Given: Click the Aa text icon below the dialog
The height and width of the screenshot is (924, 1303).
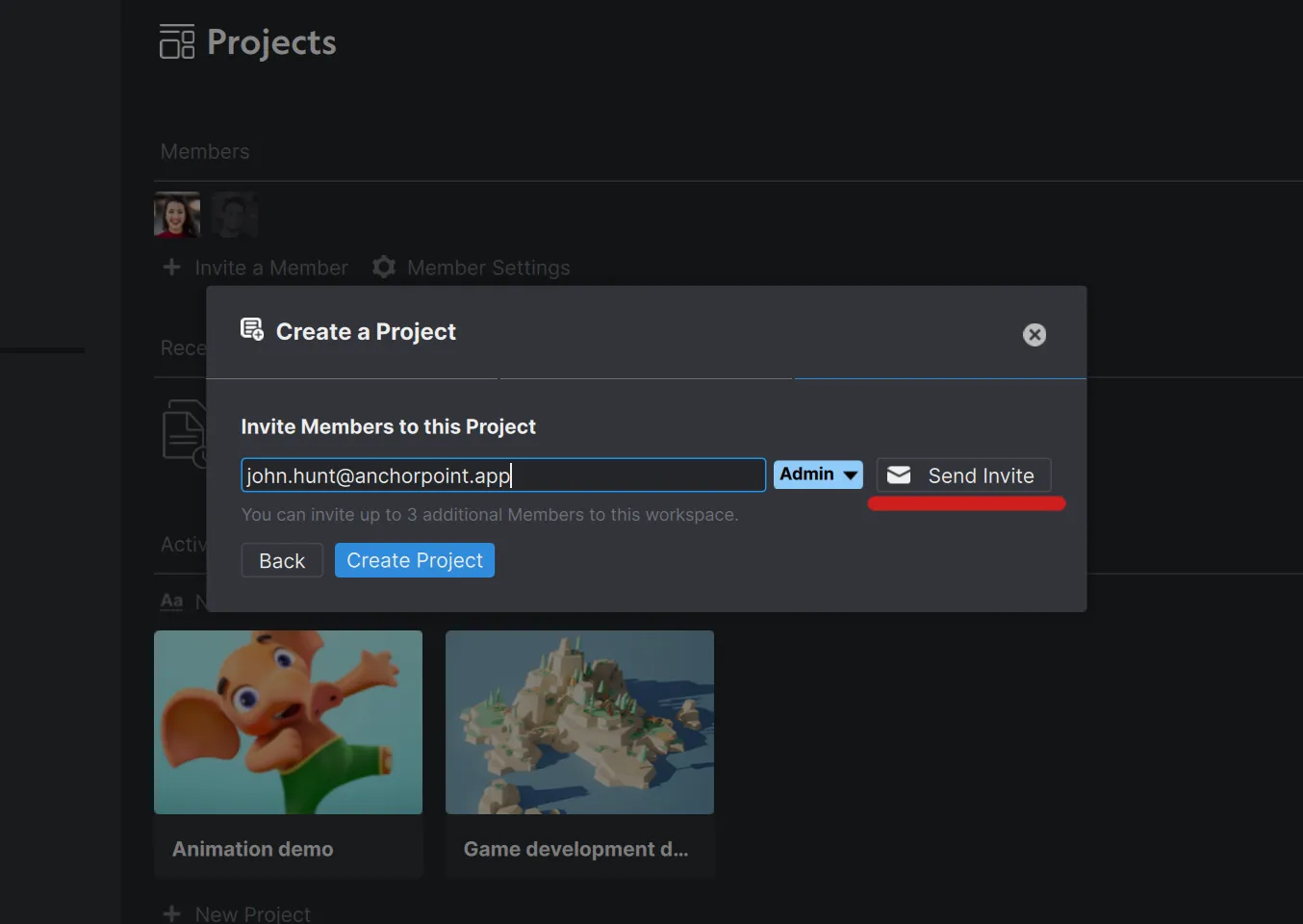Looking at the screenshot, I should [170, 601].
